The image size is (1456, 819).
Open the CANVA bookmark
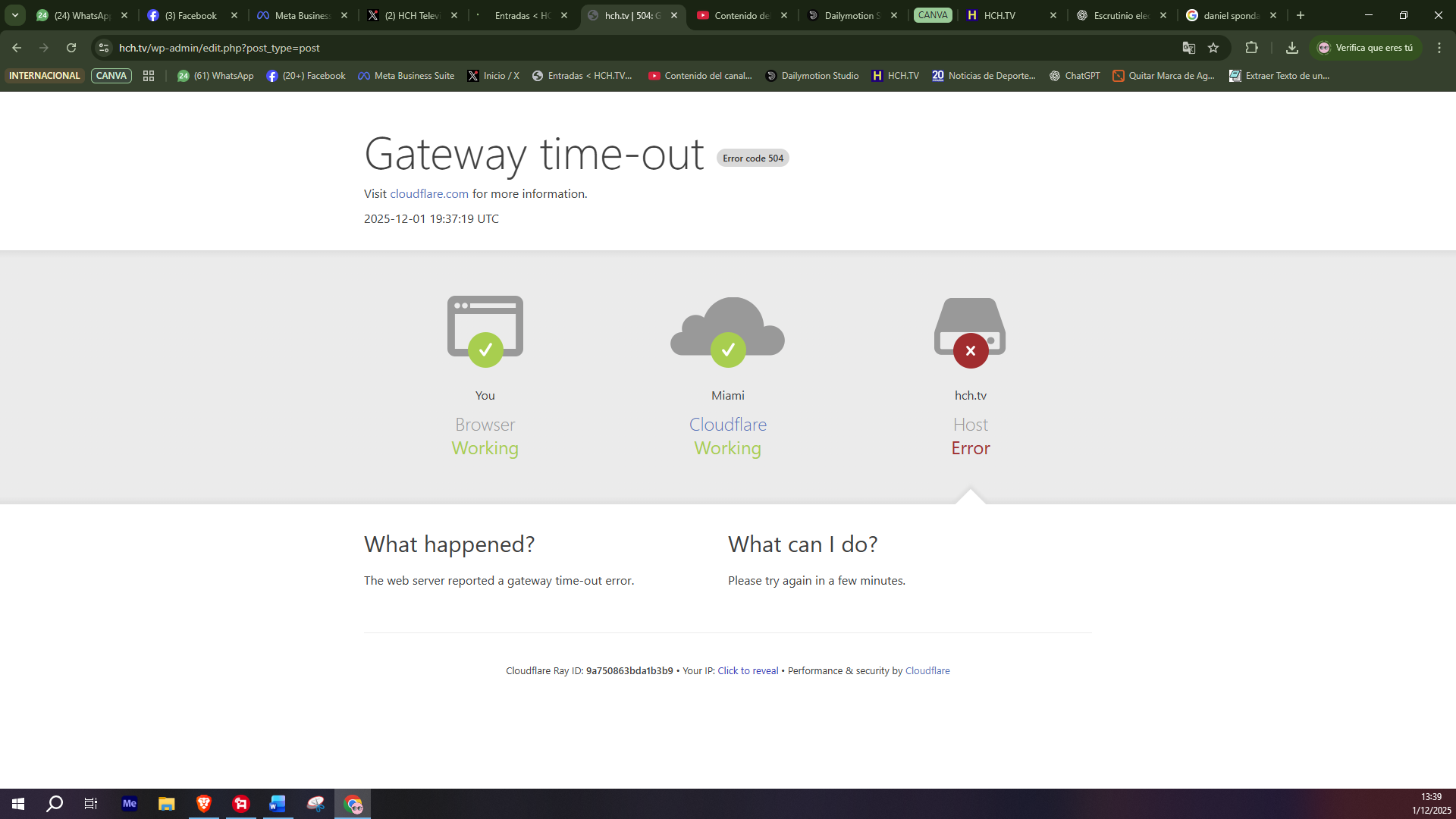click(x=111, y=76)
